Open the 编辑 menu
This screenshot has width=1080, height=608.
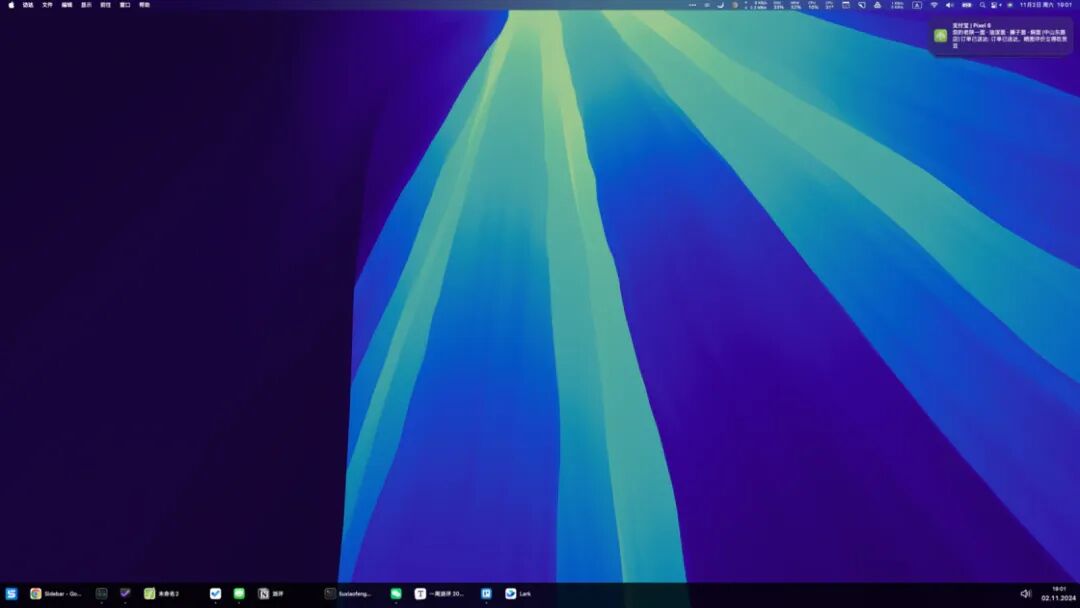[x=67, y=5]
